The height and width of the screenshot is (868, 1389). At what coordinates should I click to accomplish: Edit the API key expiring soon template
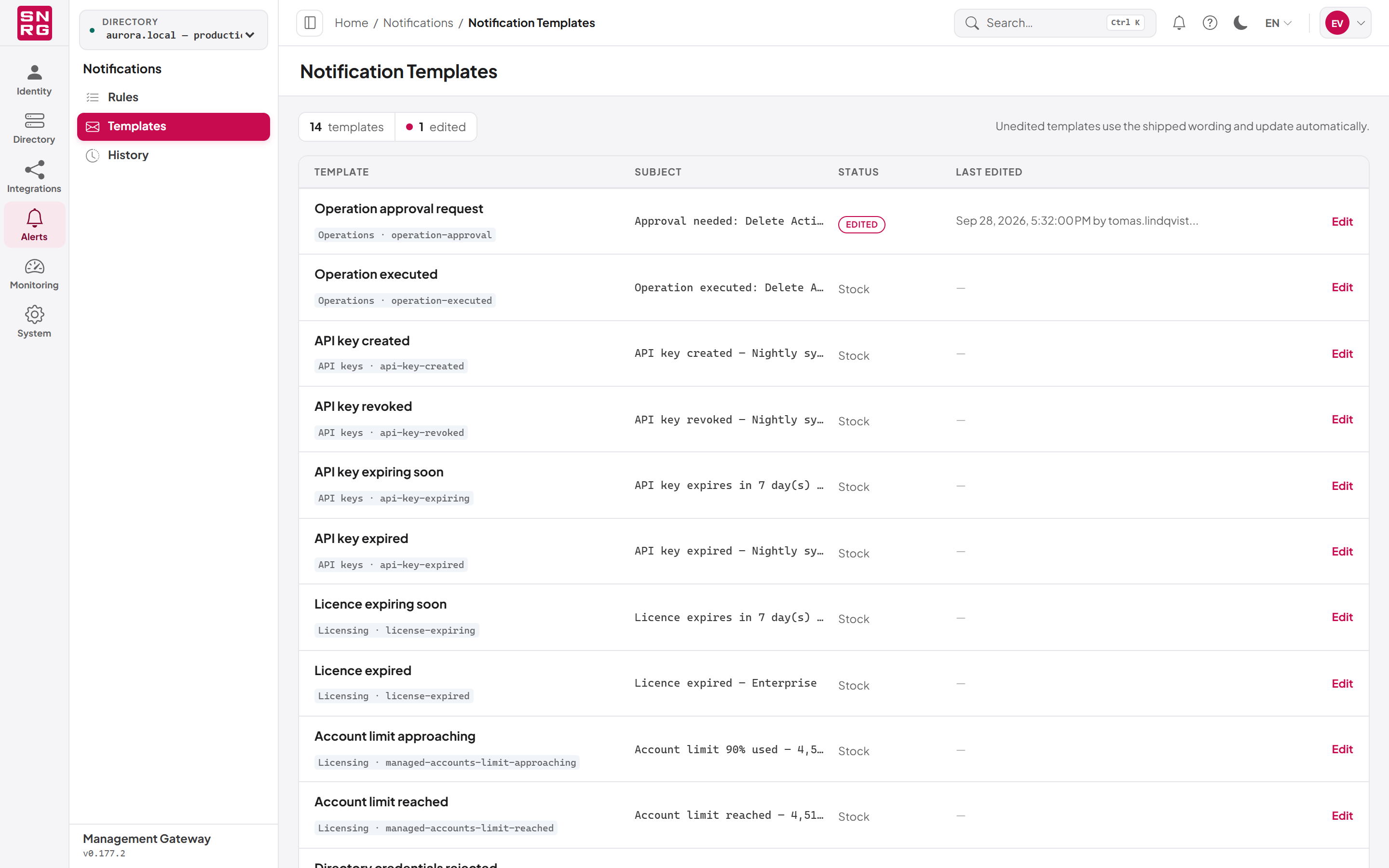1342,486
